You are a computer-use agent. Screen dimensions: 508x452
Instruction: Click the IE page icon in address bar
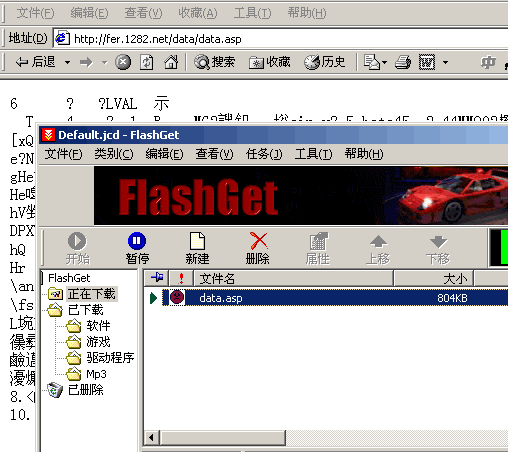(x=62, y=38)
